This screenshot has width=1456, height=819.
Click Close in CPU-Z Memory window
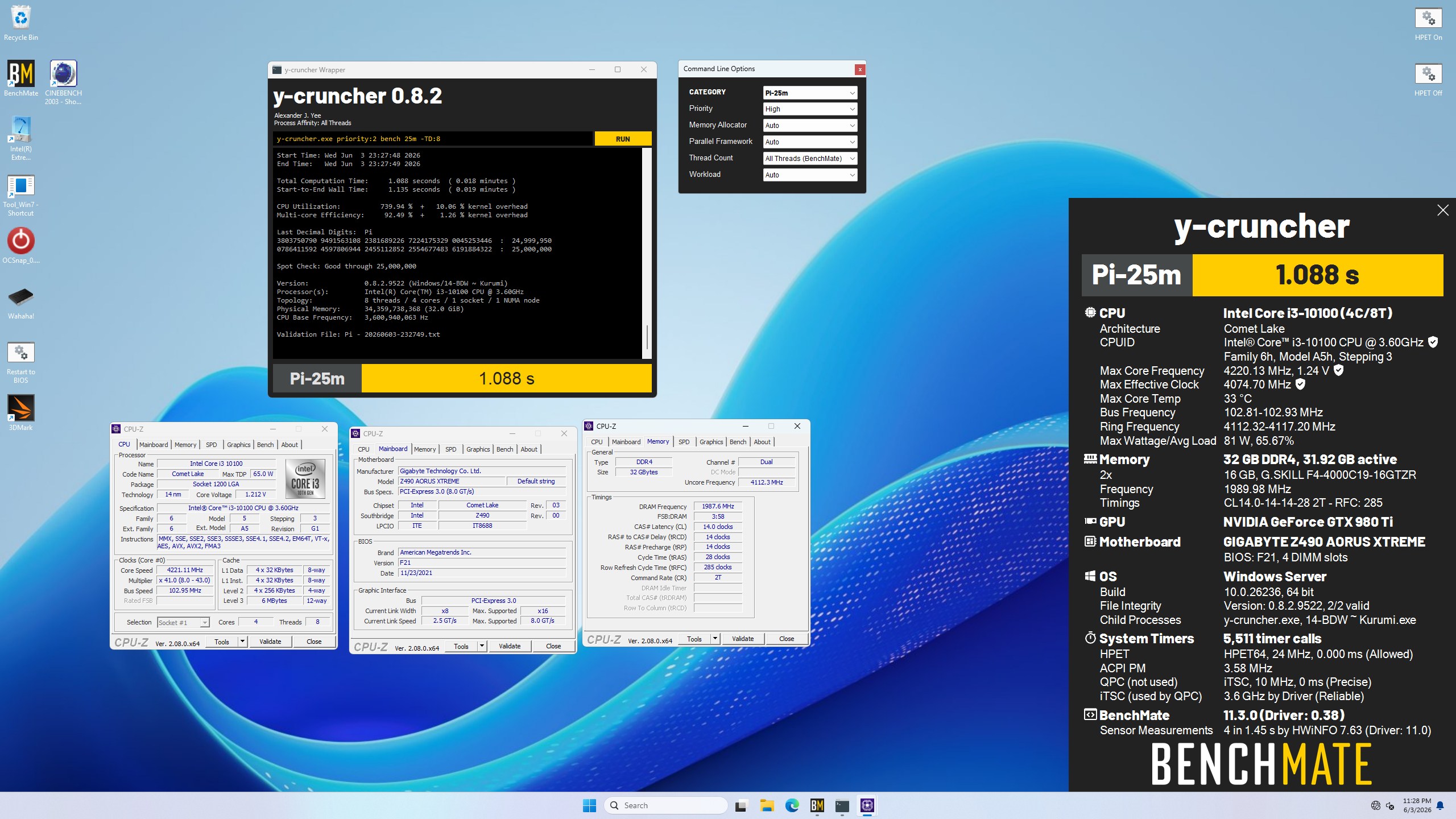click(787, 639)
